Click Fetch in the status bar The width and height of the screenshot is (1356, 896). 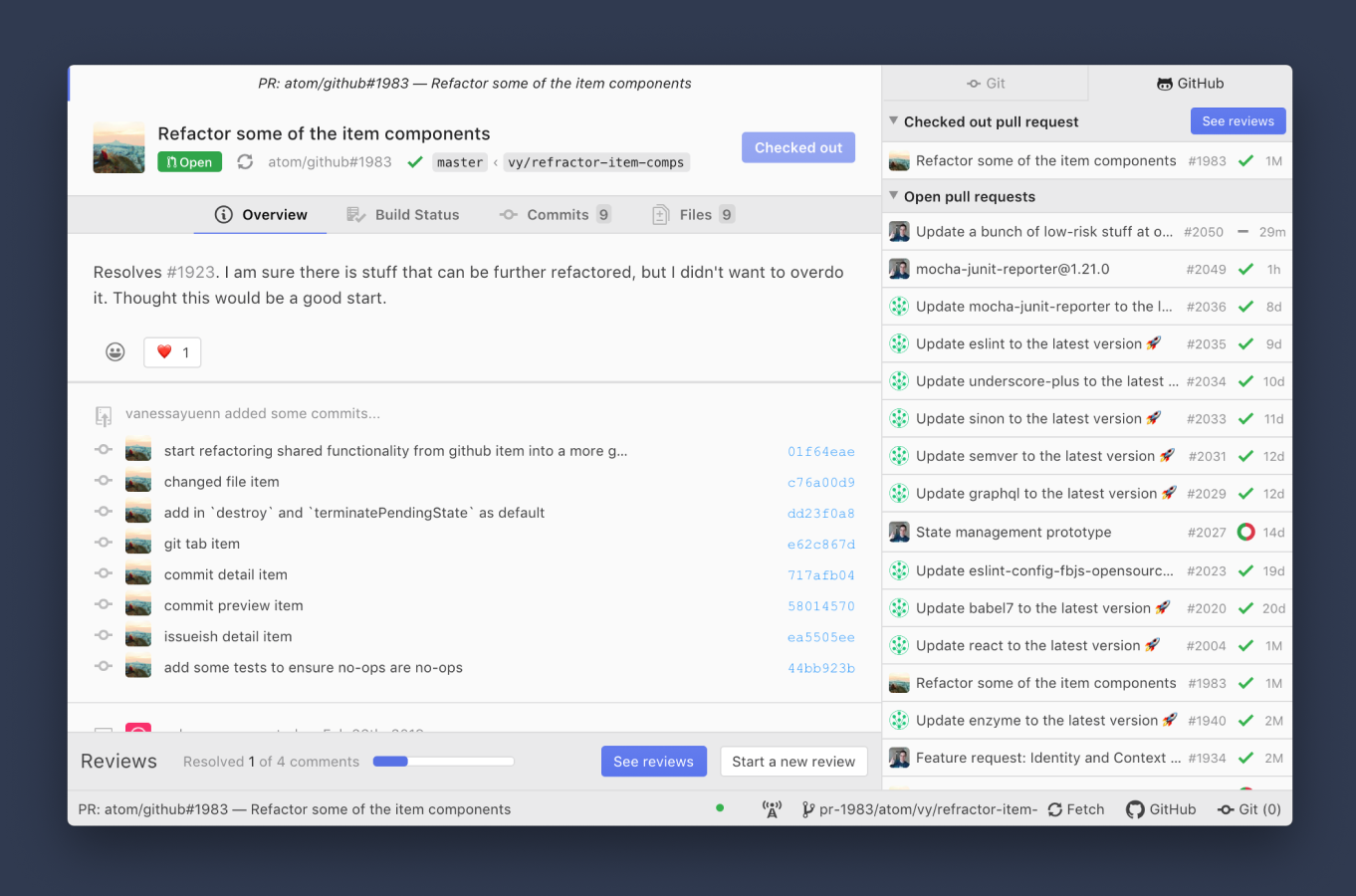click(x=1075, y=808)
